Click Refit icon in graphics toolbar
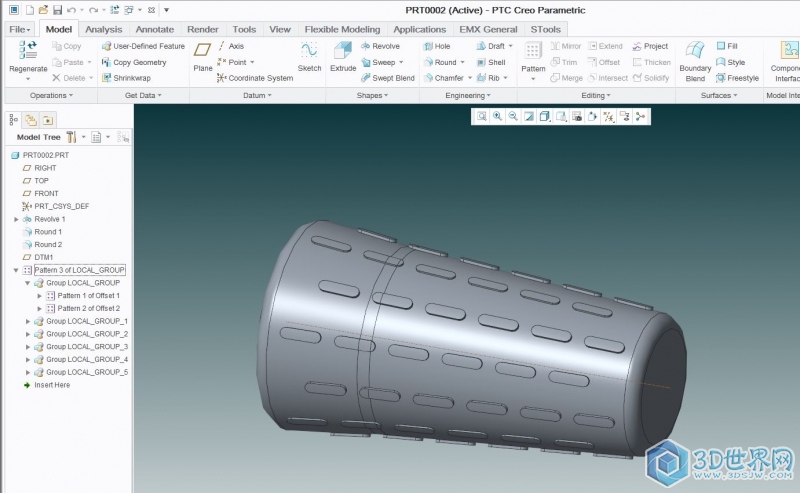 (481, 116)
